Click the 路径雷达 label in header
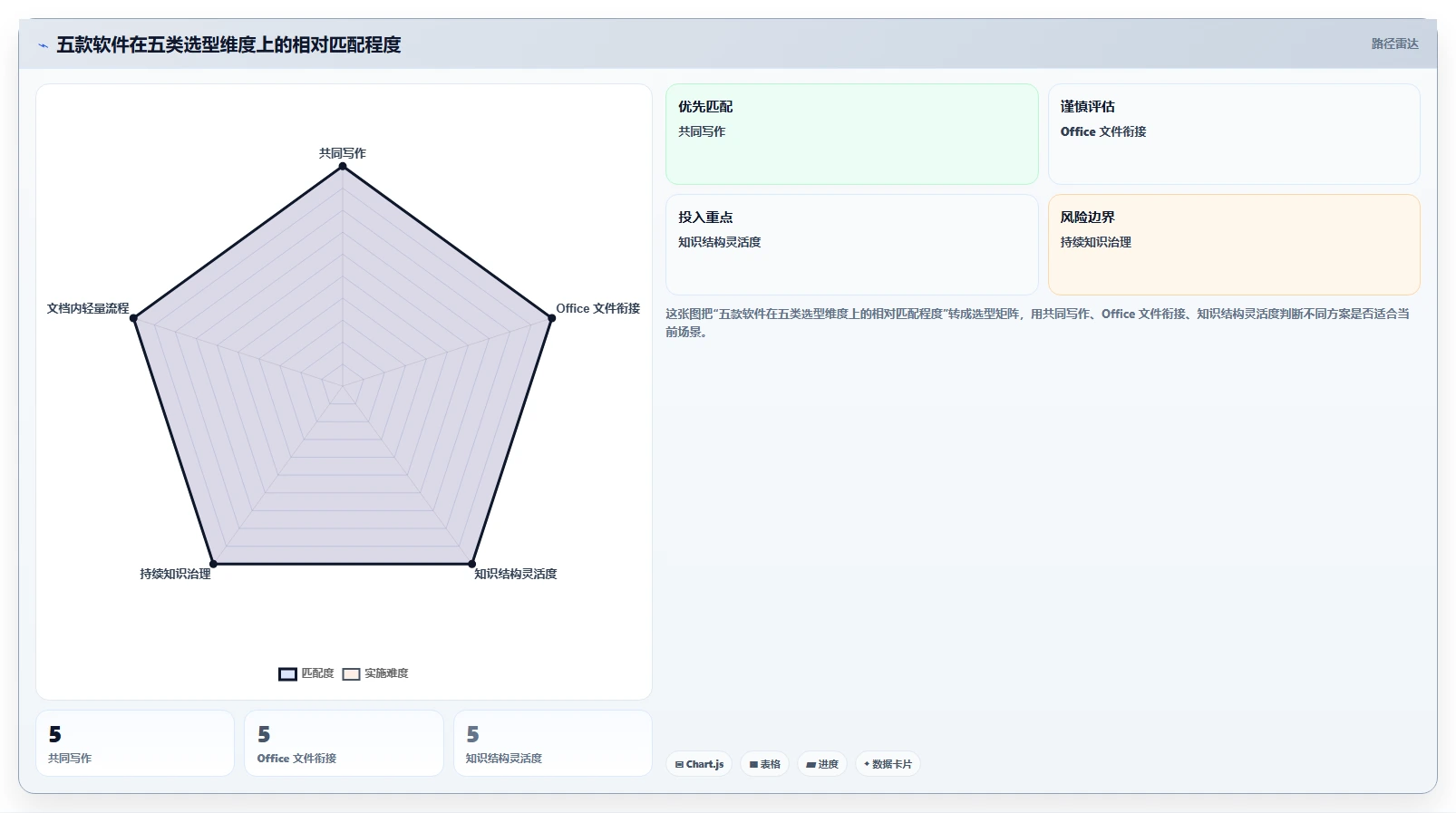Image resolution: width=1456 pixels, height=813 pixels. click(1394, 44)
